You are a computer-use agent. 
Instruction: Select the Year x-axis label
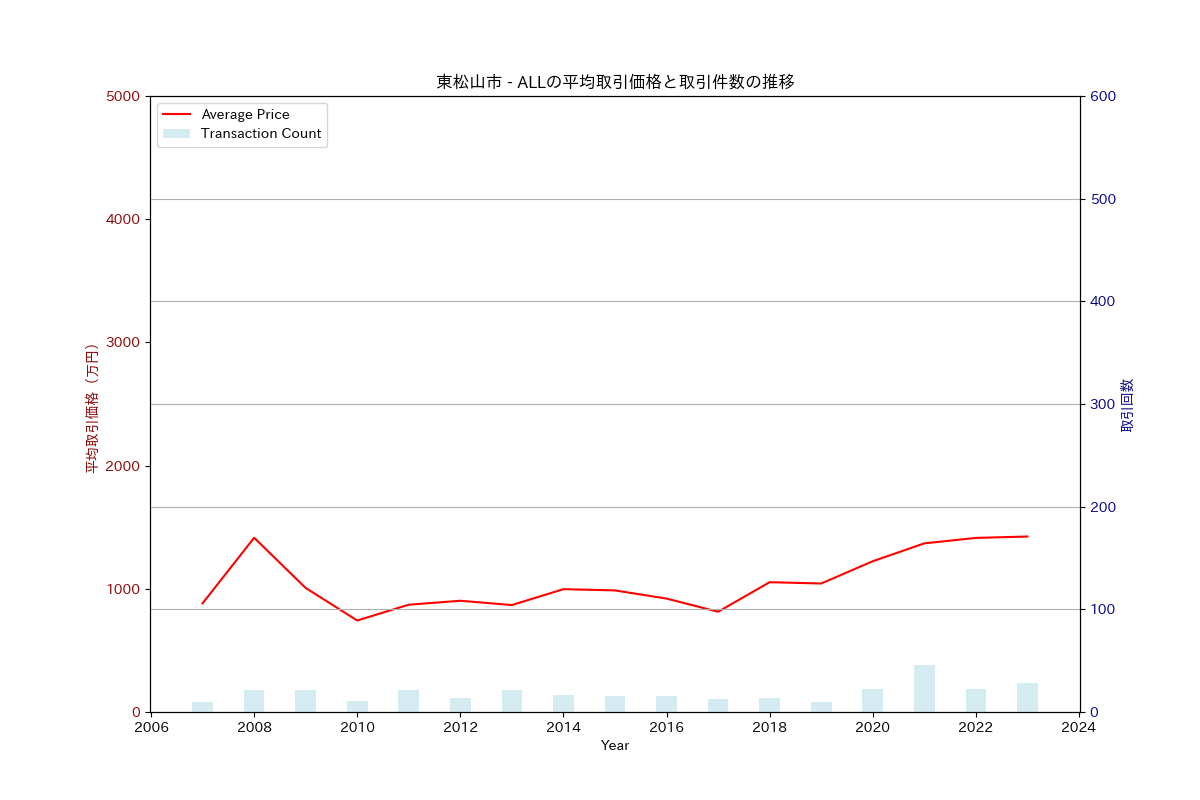pyautogui.click(x=615, y=746)
